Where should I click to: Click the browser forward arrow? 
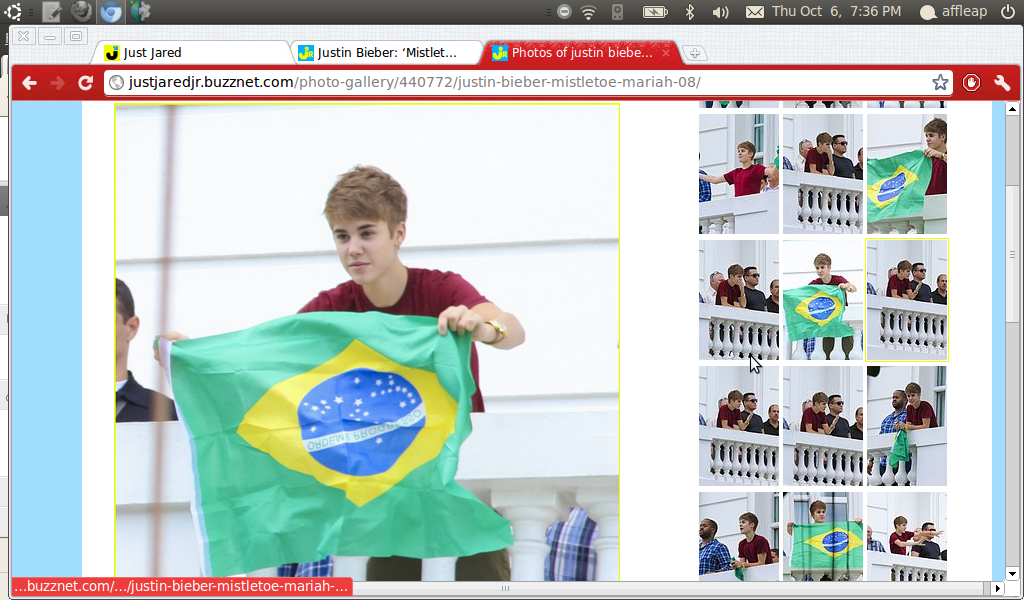click(57, 83)
